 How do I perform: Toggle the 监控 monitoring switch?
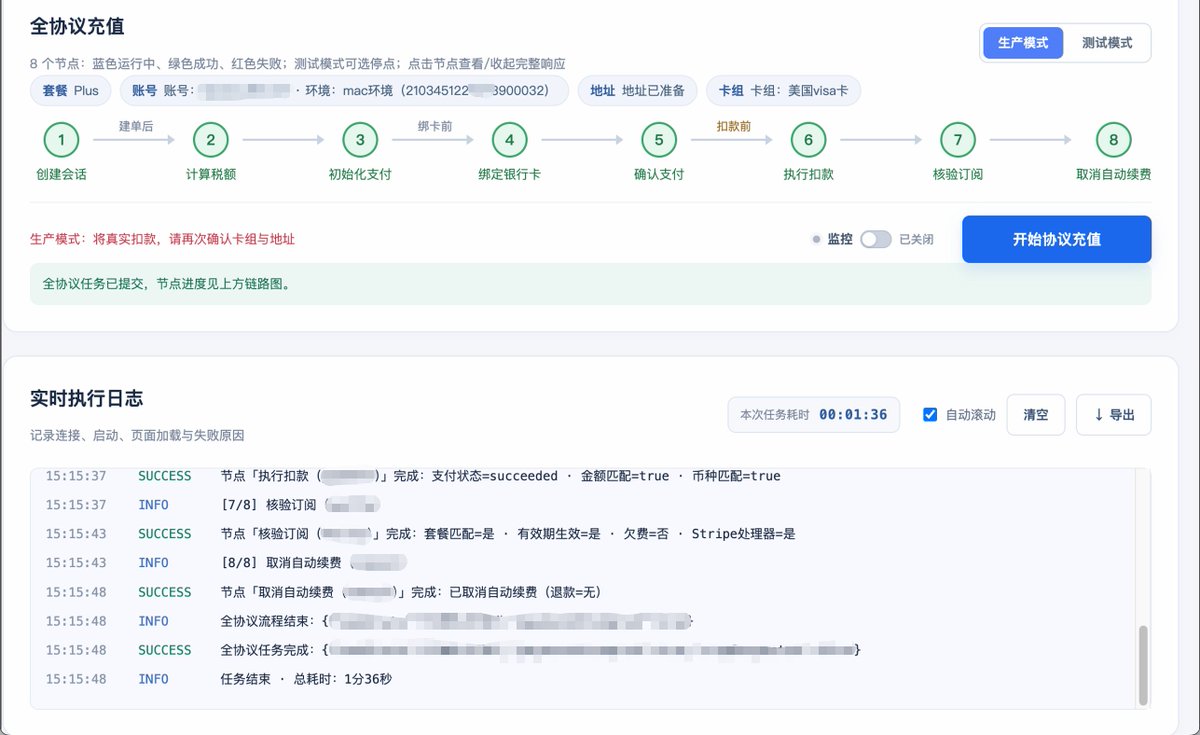(x=876, y=240)
